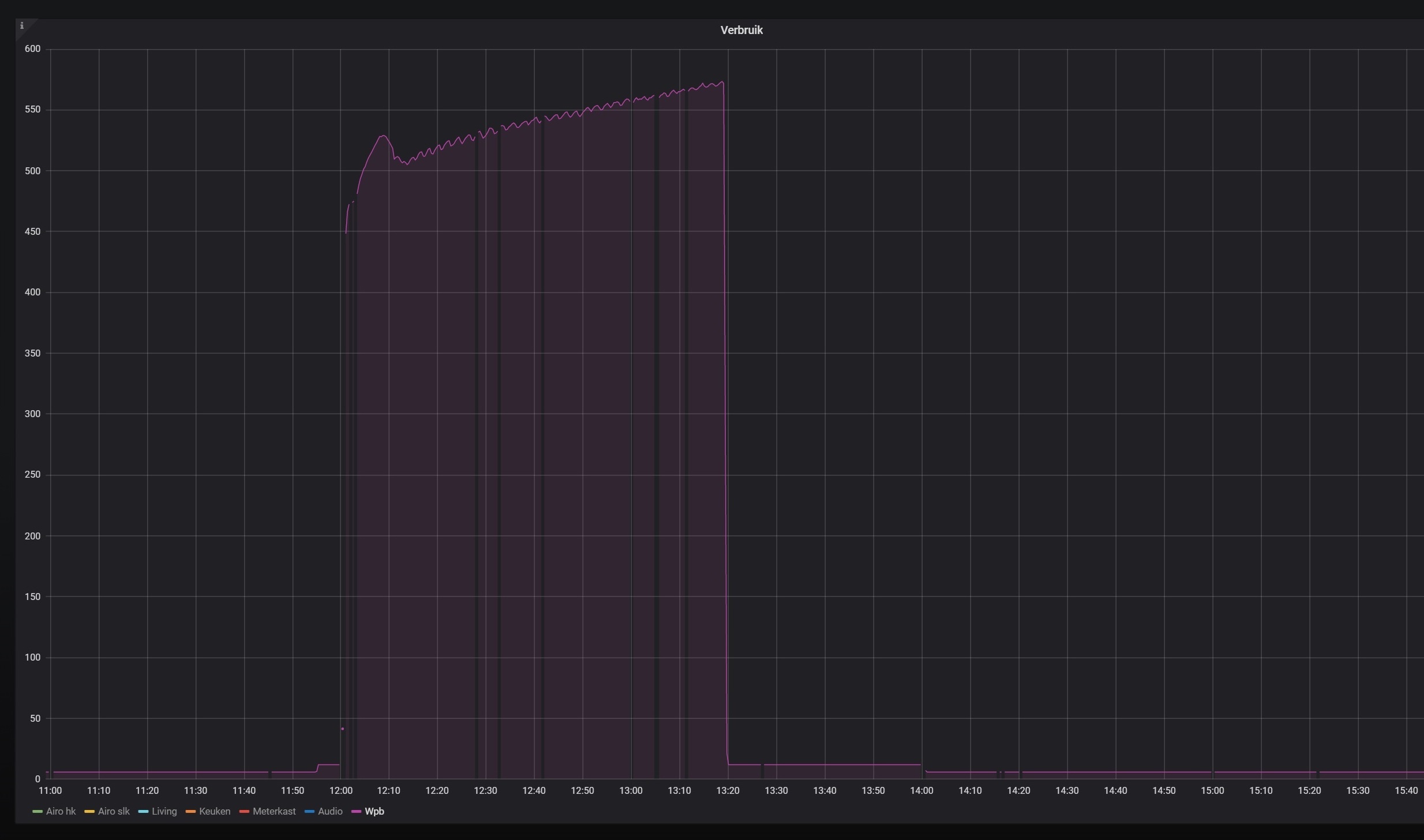
Task: Click the red Meterkast color swatch
Action: tap(244, 812)
